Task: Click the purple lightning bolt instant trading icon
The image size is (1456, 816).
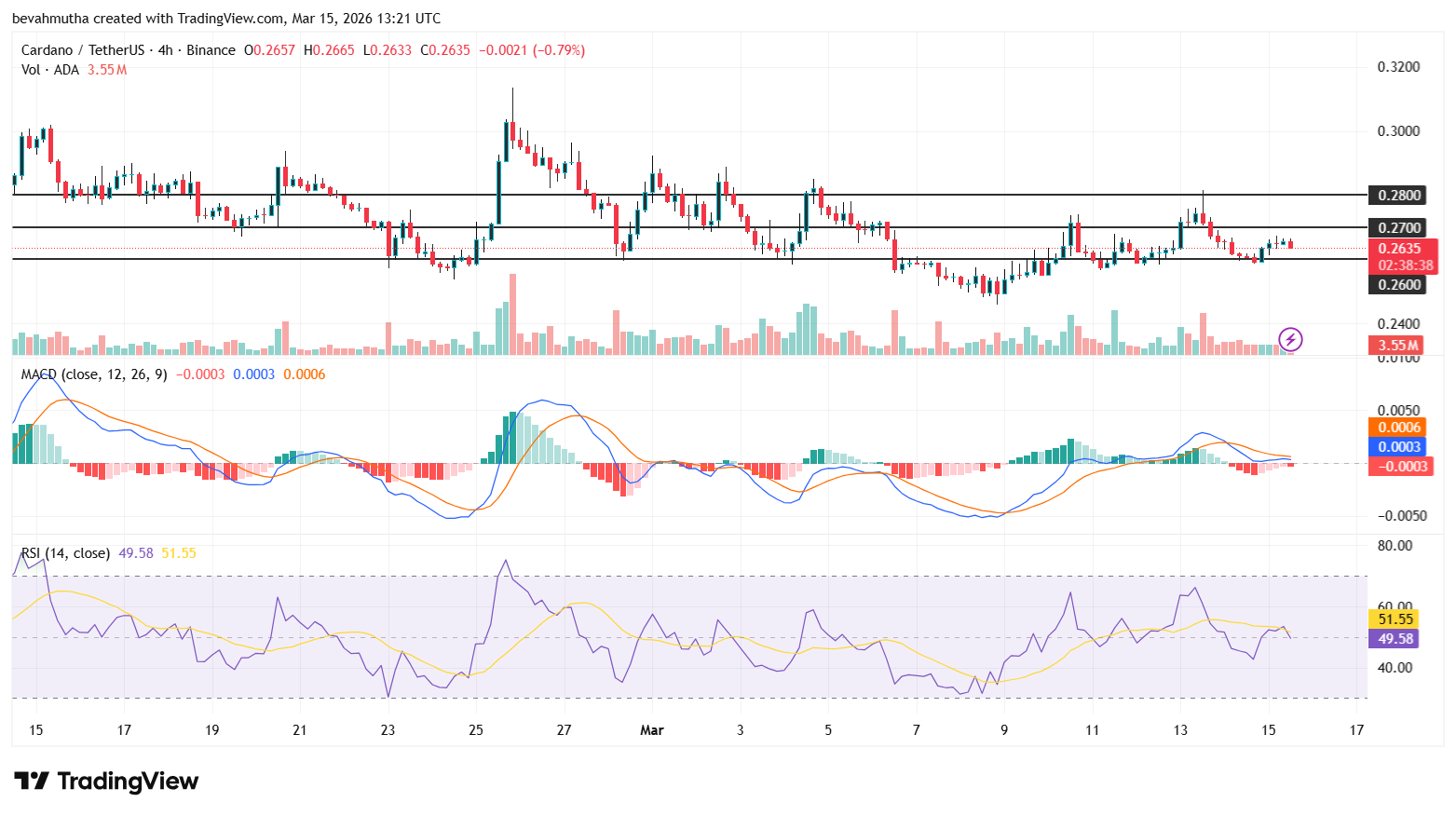Action: tap(1291, 340)
